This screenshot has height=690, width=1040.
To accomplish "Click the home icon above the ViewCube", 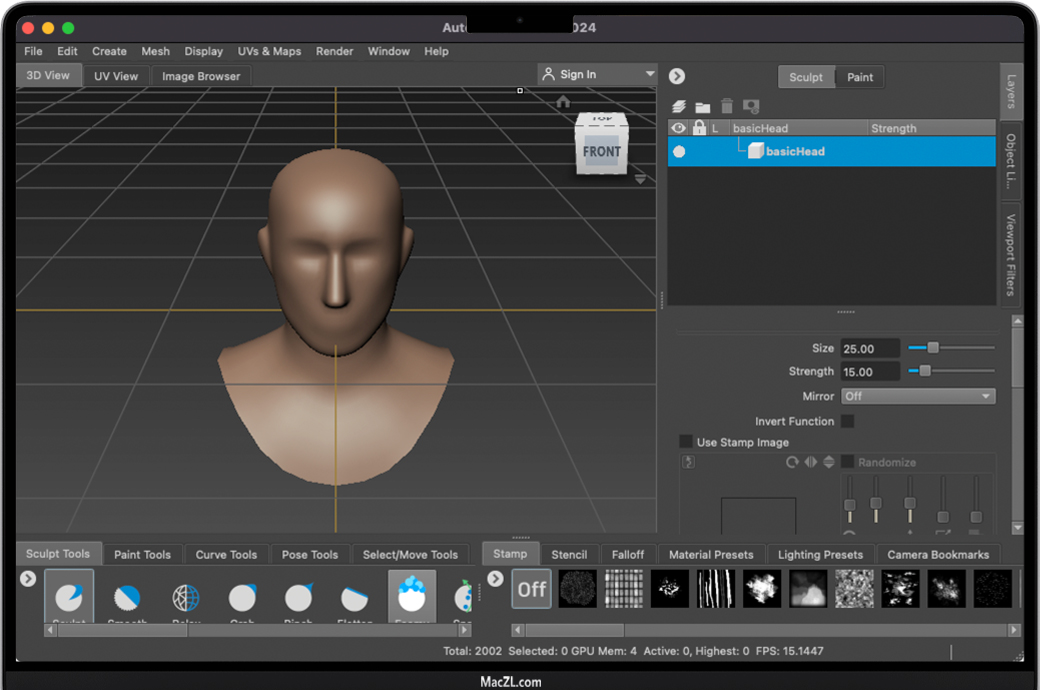I will click(x=563, y=101).
